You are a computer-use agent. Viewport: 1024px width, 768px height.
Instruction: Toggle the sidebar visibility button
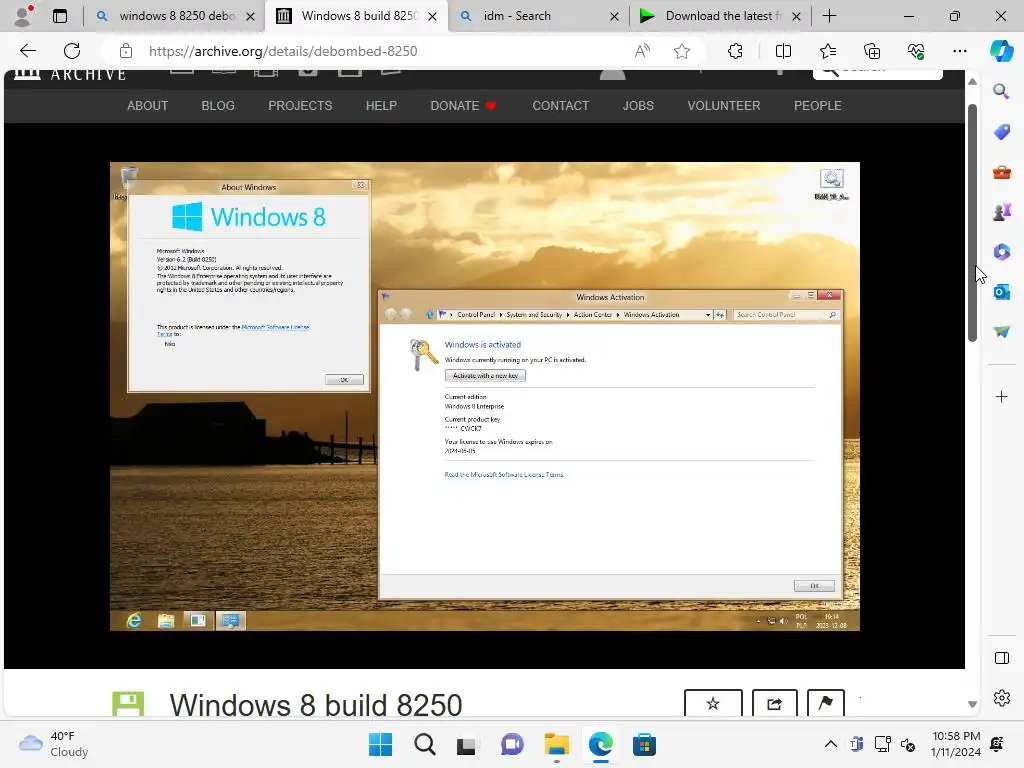click(1001, 658)
